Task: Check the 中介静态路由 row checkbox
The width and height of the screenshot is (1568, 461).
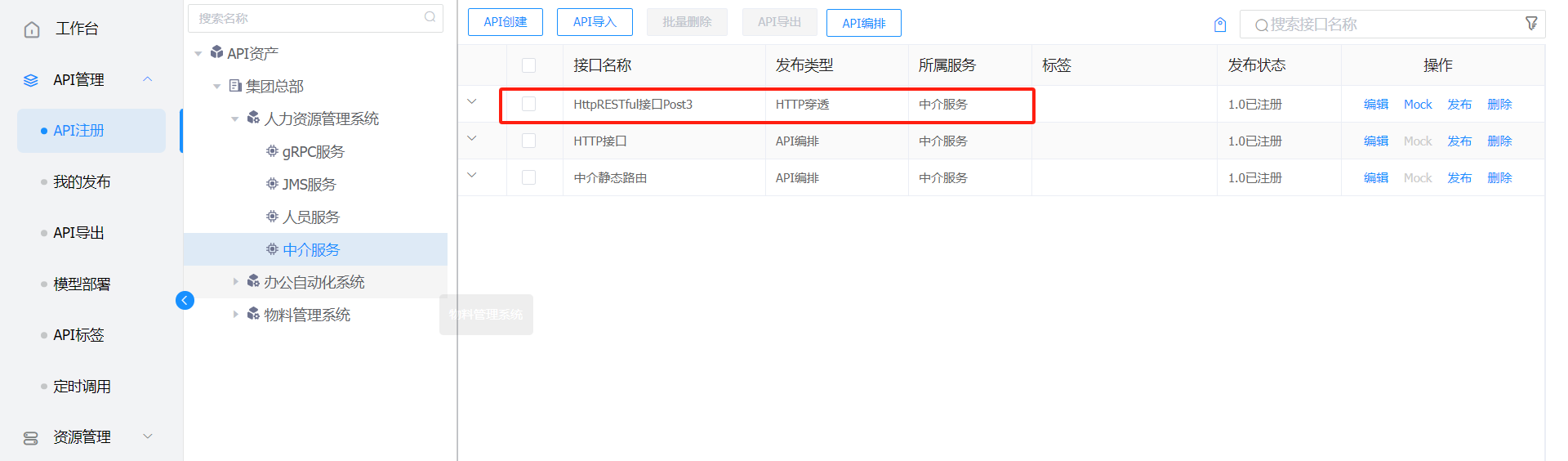Action: (x=528, y=177)
